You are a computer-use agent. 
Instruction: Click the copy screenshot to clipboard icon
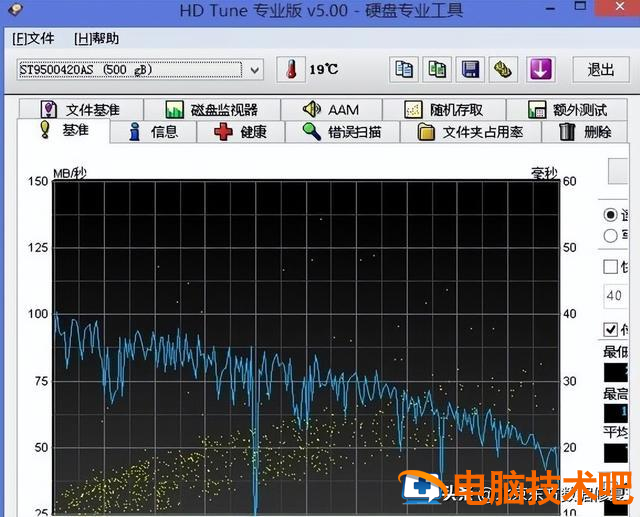pyautogui.click(x=437, y=69)
